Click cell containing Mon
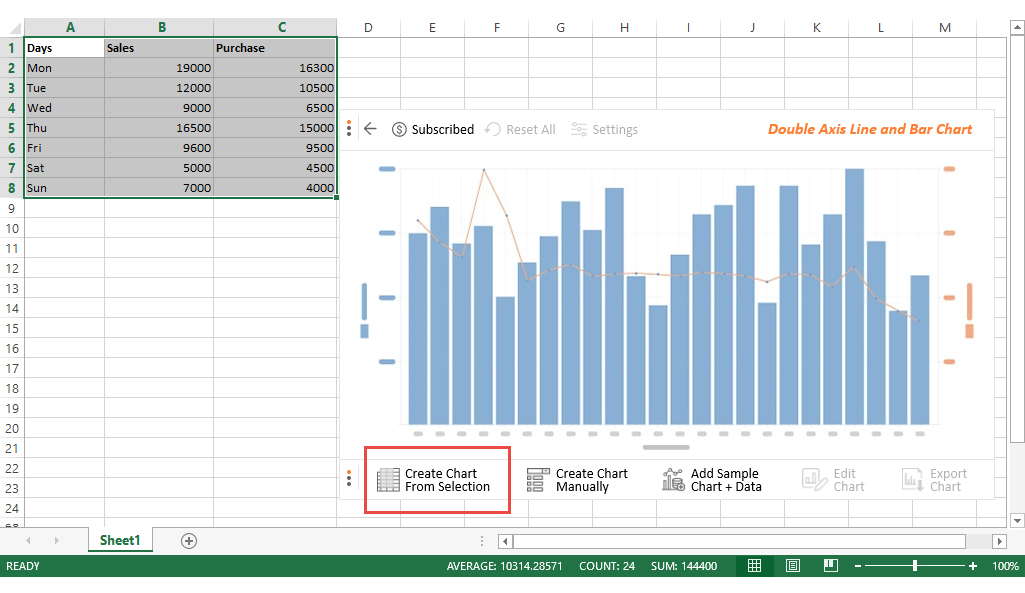 click(64, 68)
